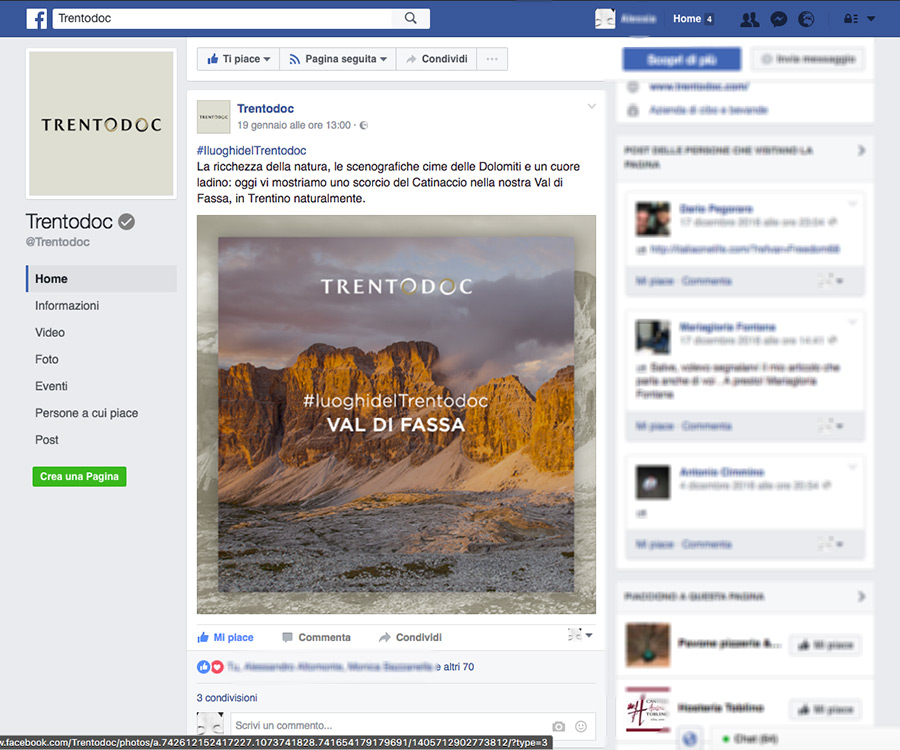Open the Eventi section
The image size is (900, 750).
[51, 386]
